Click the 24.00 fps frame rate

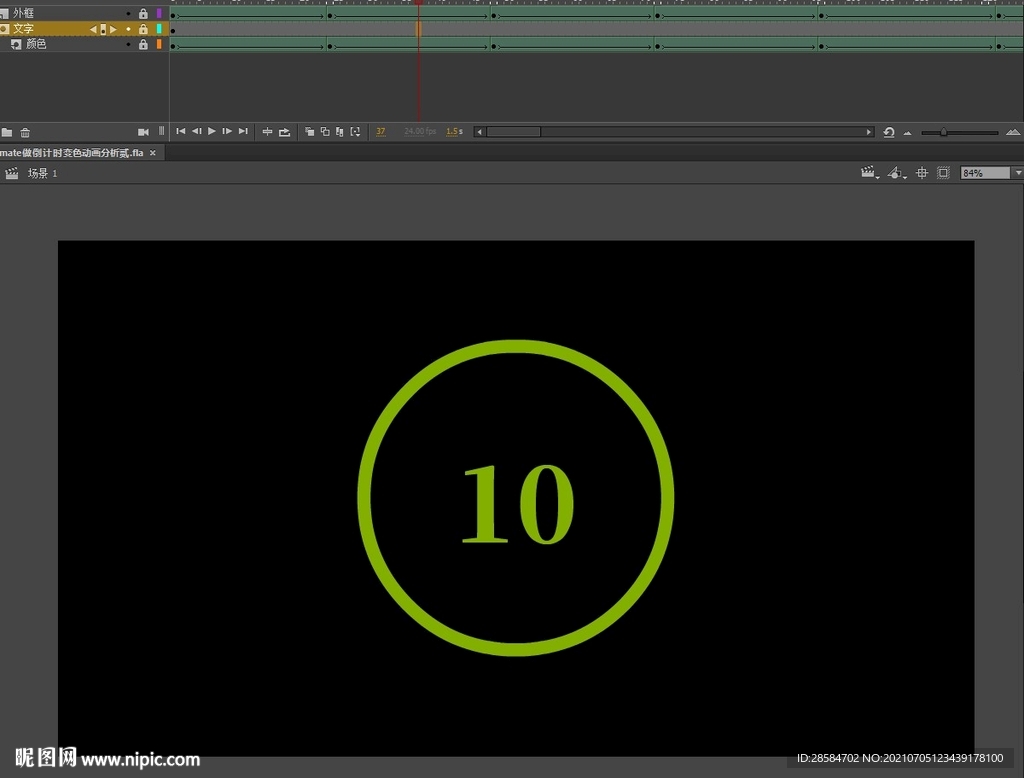pyautogui.click(x=420, y=131)
